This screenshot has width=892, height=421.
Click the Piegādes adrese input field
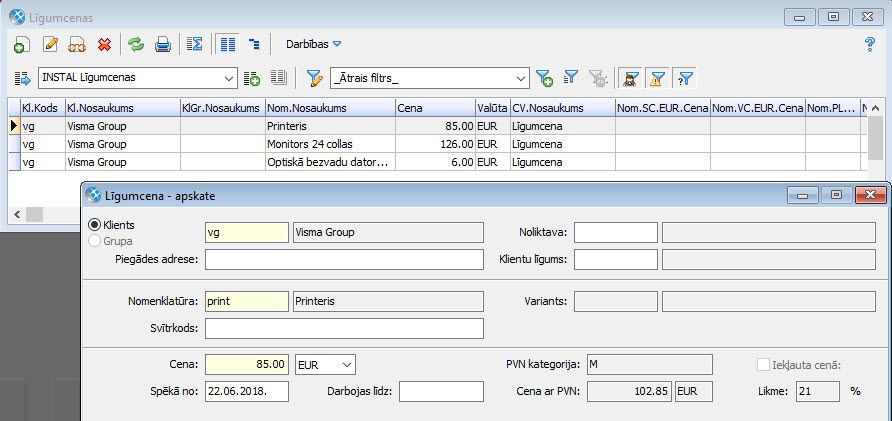click(x=344, y=260)
